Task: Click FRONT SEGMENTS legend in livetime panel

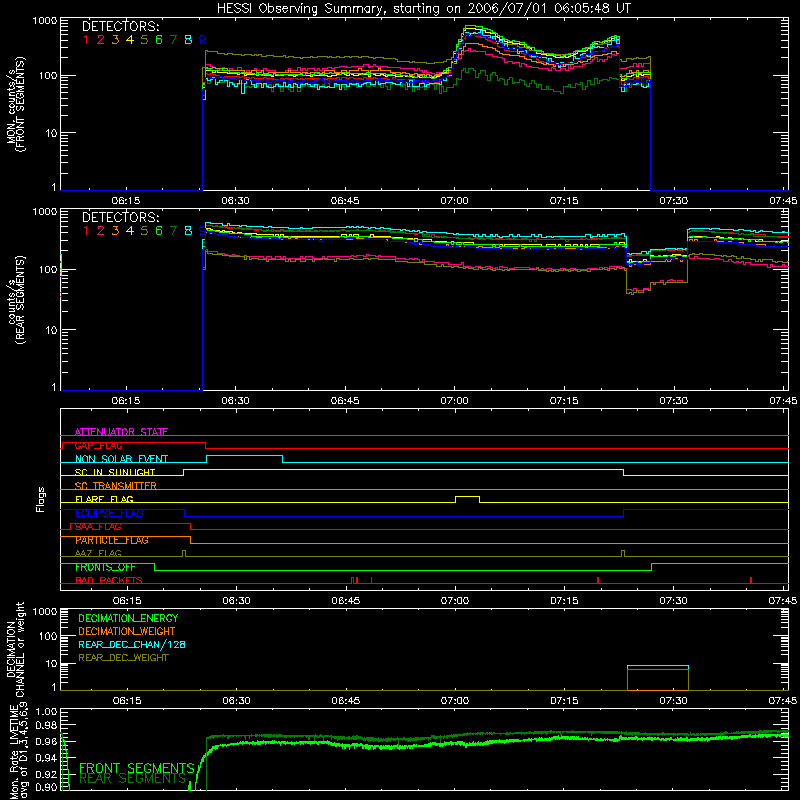Action: 137,768
